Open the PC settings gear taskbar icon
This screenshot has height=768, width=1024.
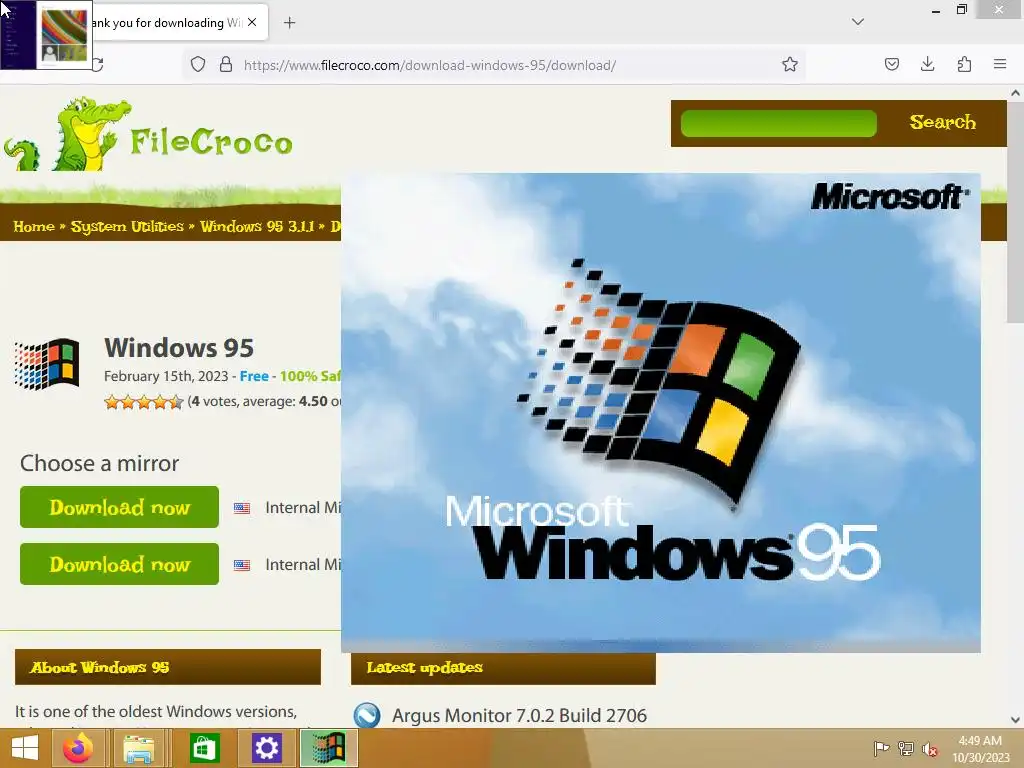click(x=266, y=748)
